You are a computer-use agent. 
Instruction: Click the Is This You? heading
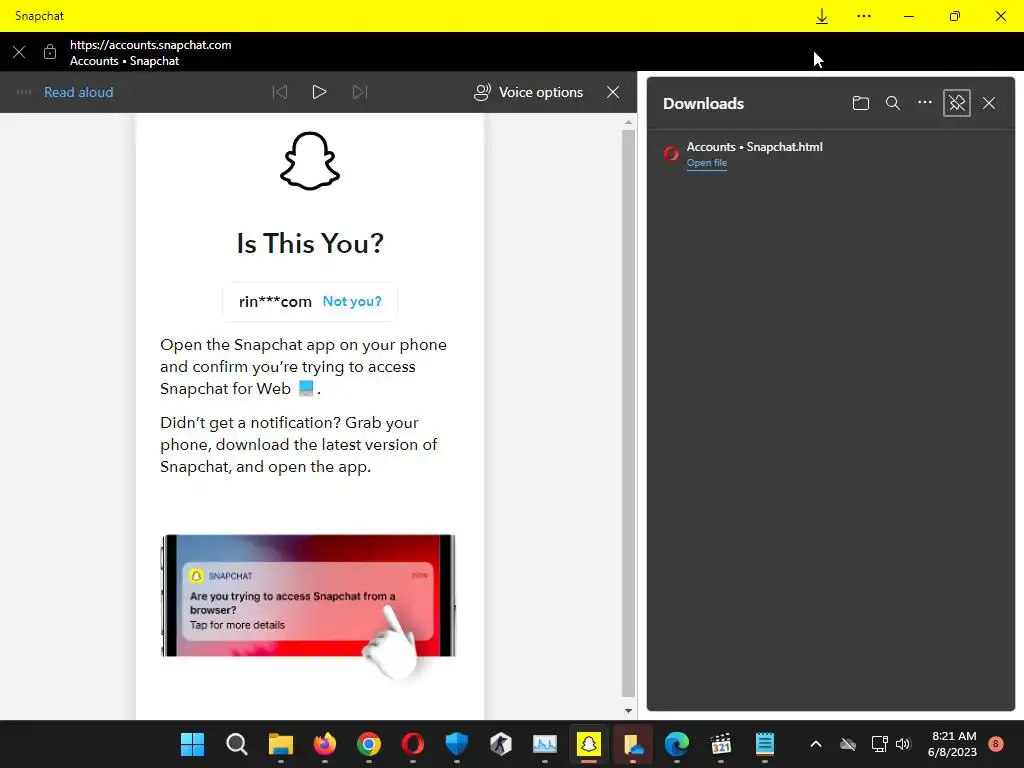tap(310, 244)
